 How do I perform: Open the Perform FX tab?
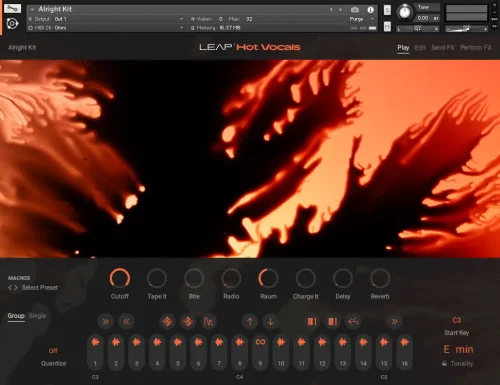[476, 48]
